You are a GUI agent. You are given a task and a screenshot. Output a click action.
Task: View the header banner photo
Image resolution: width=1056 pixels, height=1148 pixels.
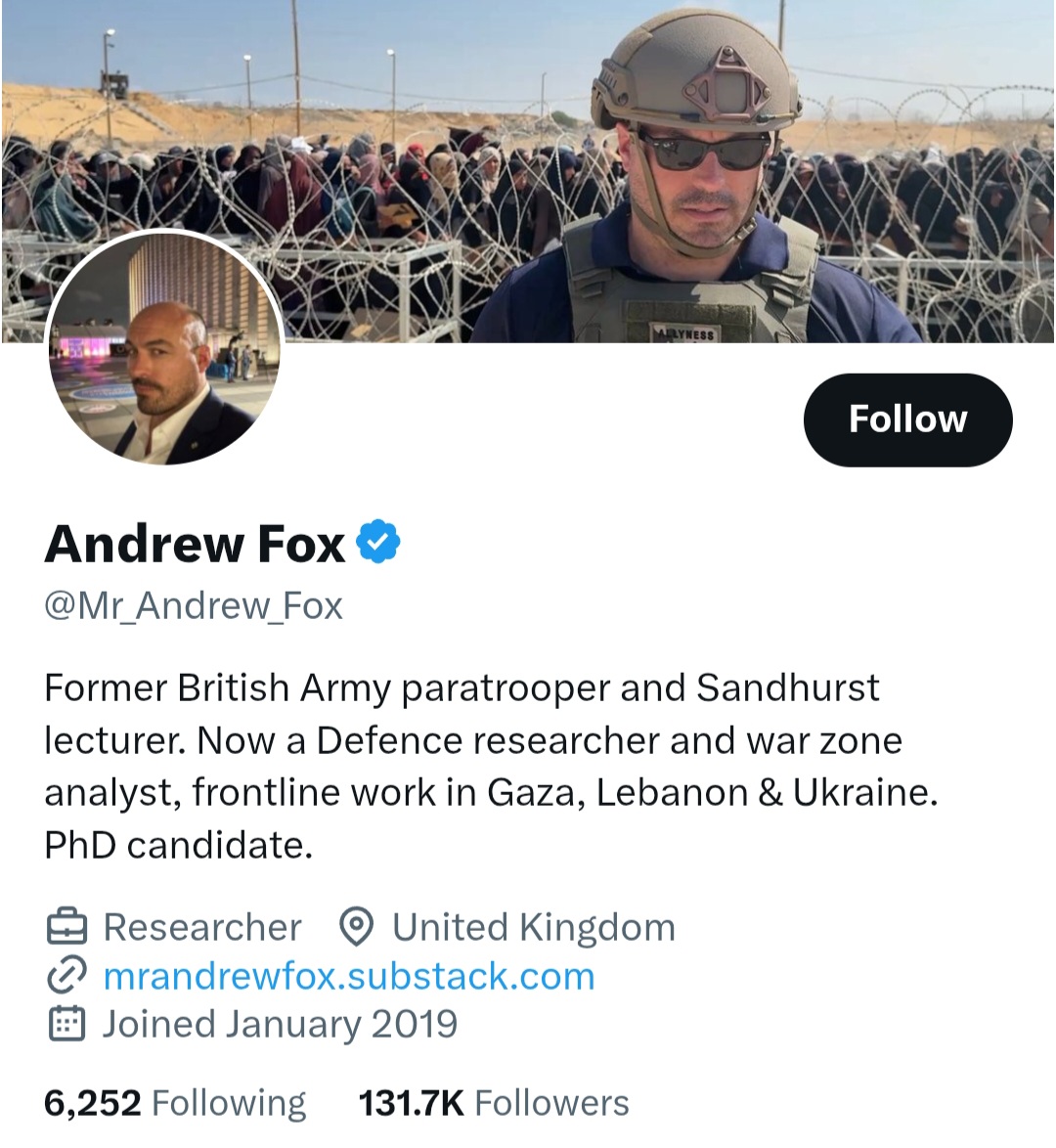coord(528,171)
